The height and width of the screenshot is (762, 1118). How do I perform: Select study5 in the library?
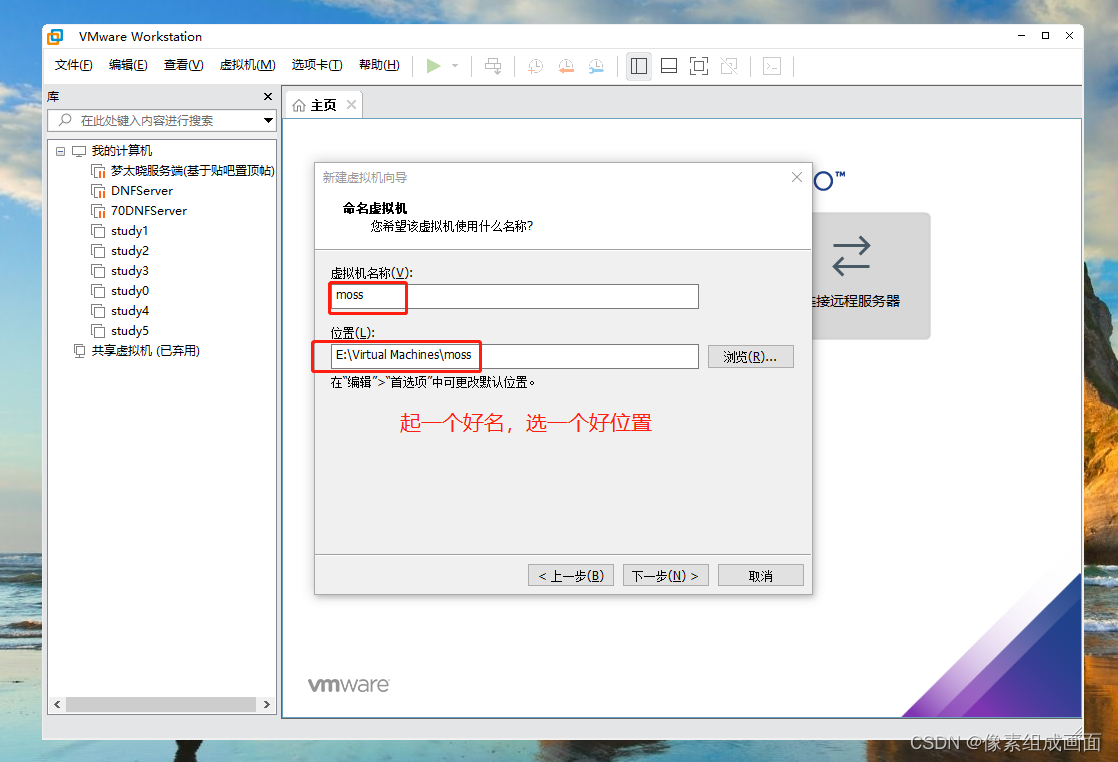tap(130, 331)
